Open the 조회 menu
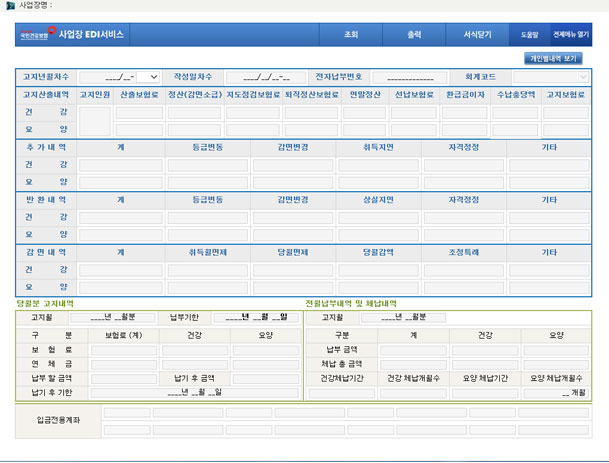 (x=351, y=35)
